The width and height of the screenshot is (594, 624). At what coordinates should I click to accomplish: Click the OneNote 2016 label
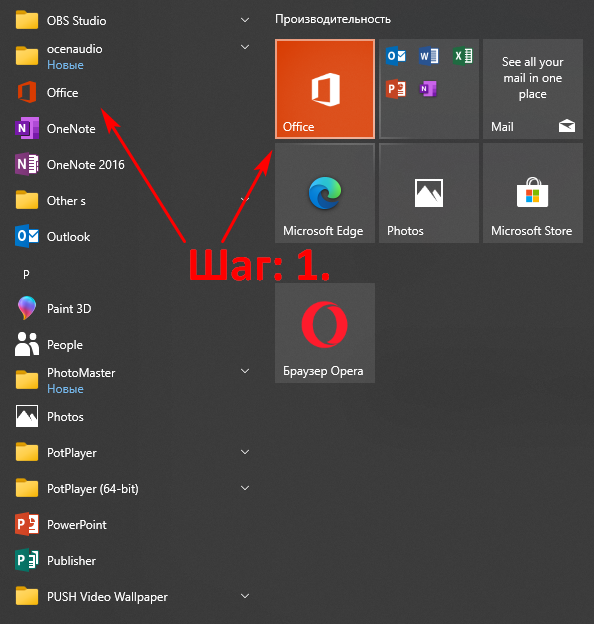point(86,164)
